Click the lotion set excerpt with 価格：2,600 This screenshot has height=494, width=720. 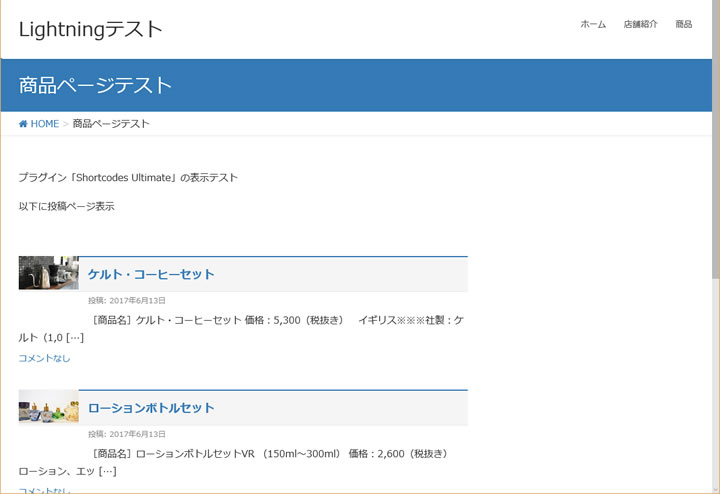[233, 462]
